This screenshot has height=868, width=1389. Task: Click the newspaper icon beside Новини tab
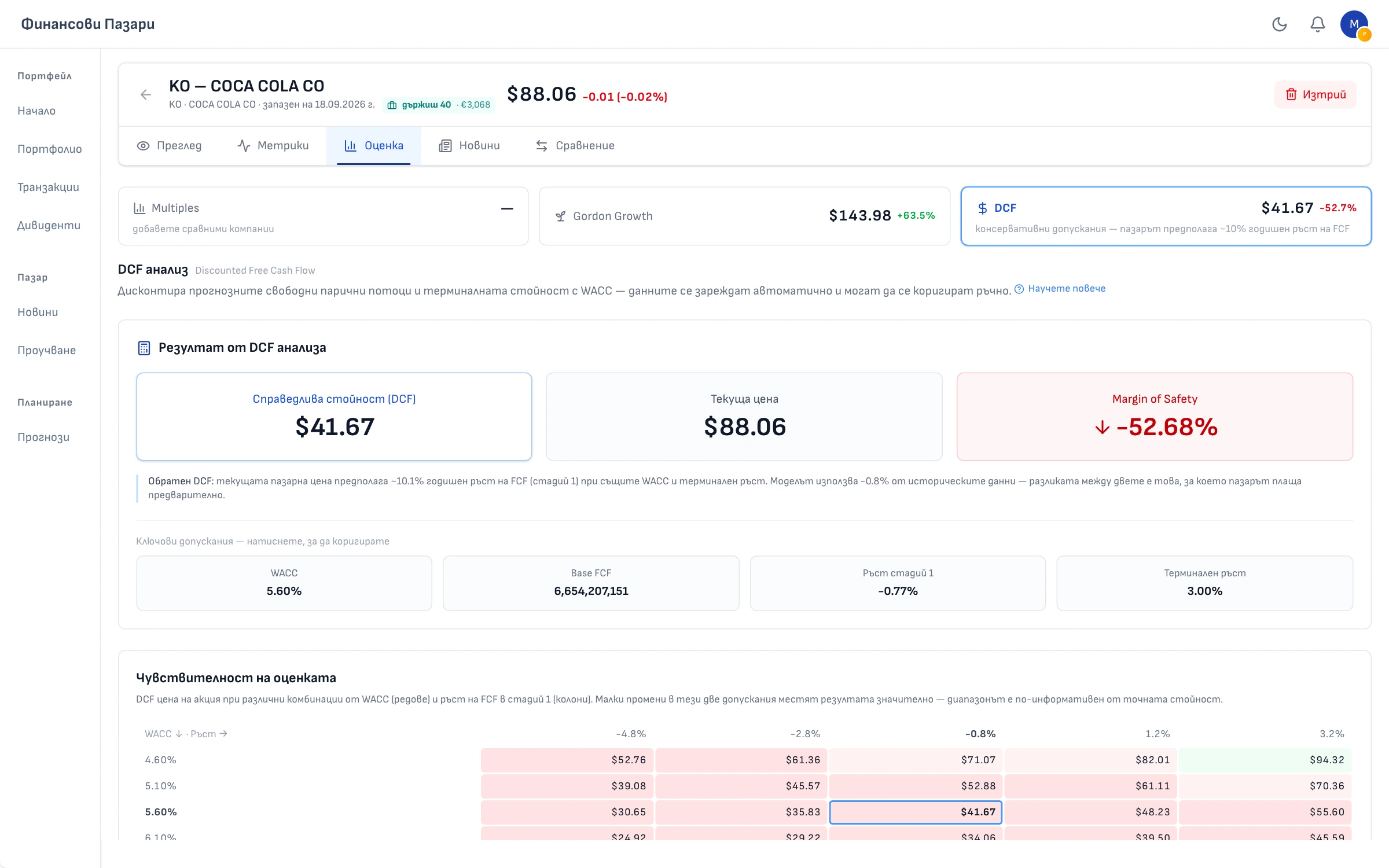point(445,146)
